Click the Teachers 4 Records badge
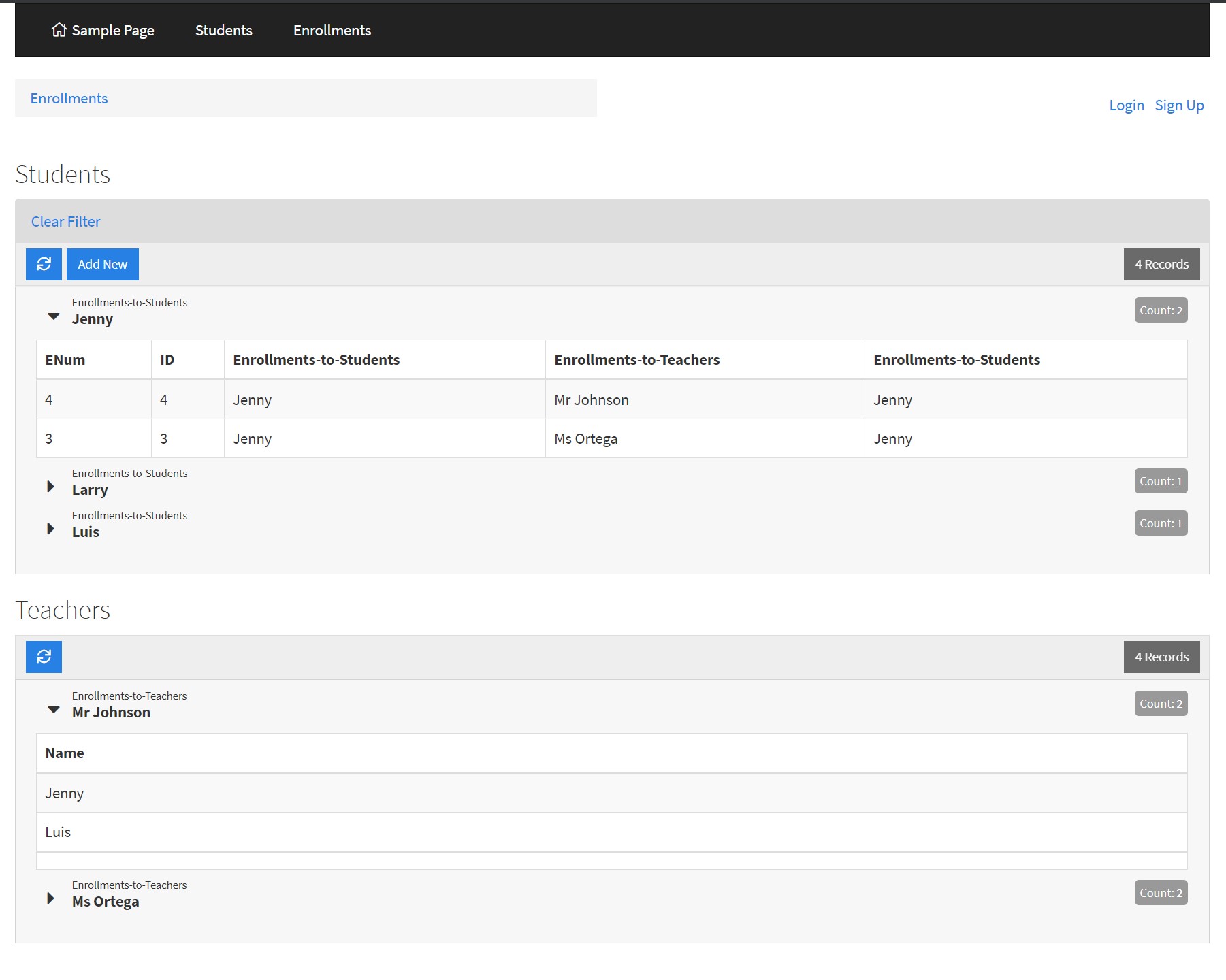Image resolution: width=1226 pixels, height=980 pixels. [1162, 657]
